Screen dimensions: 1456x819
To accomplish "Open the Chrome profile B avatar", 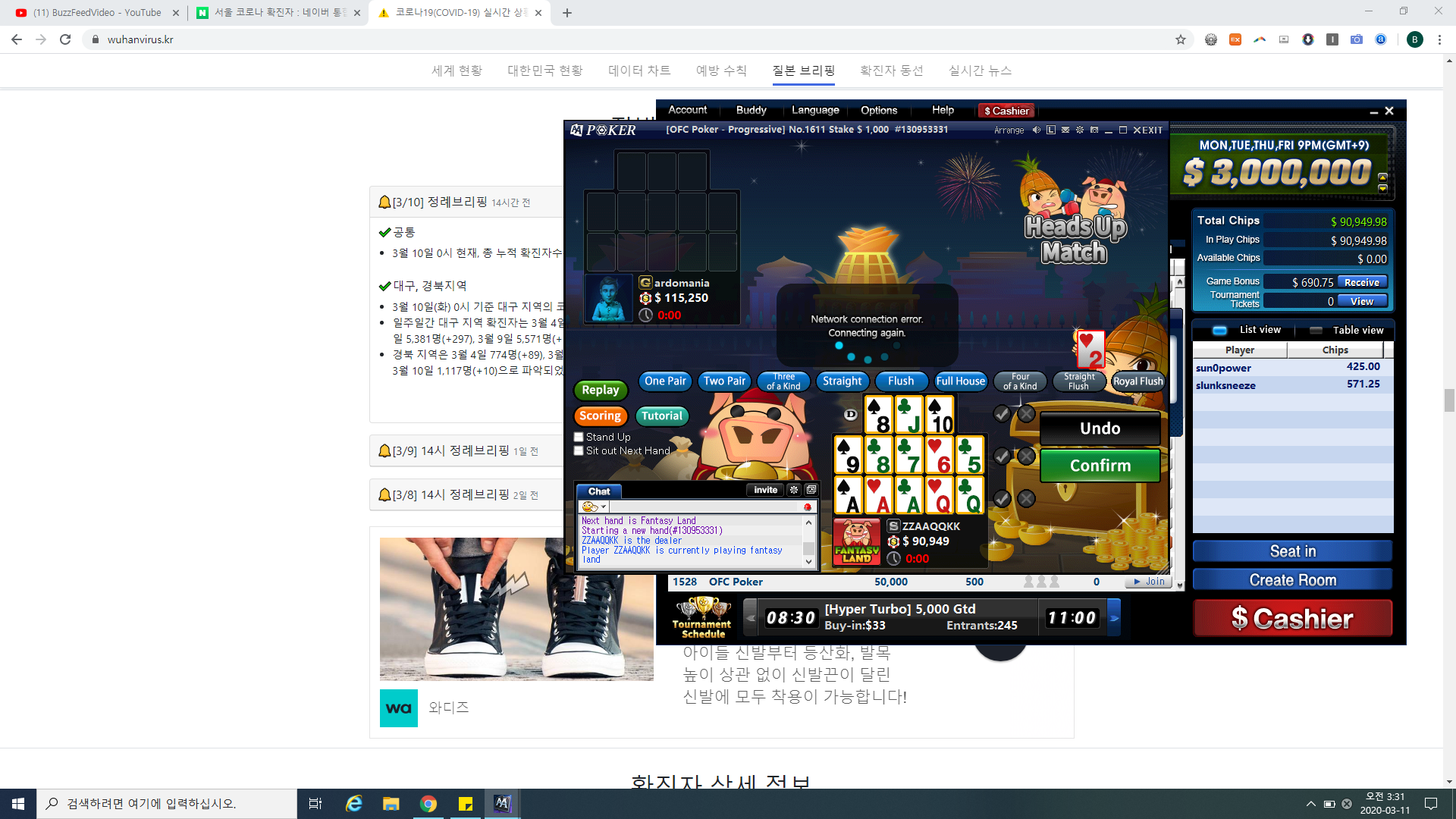I will [x=1414, y=39].
